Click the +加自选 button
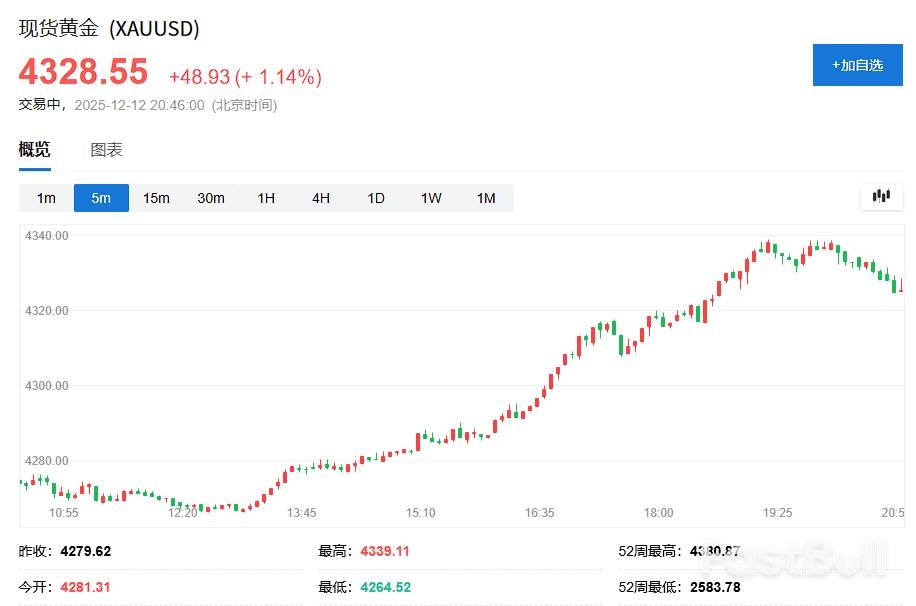 857,65
